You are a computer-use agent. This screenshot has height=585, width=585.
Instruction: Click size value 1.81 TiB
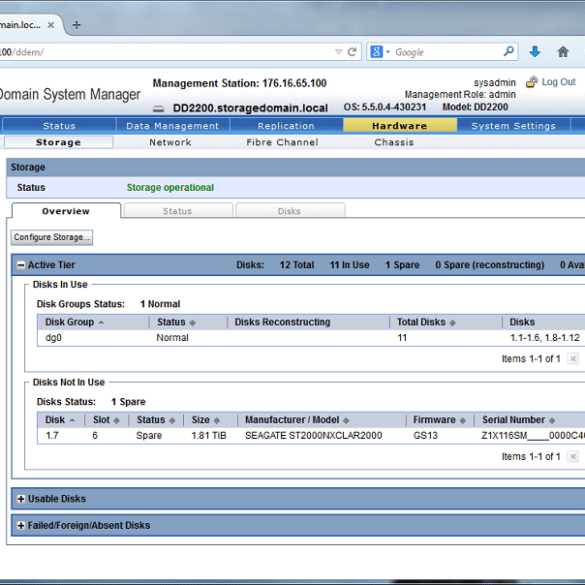pos(209,435)
